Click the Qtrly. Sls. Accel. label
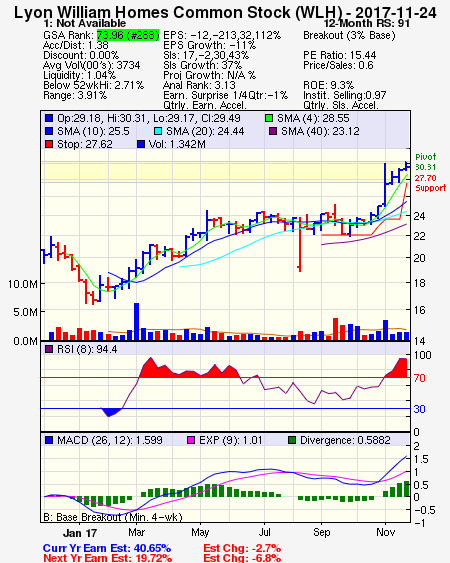This screenshot has height=563, width=450. click(x=341, y=105)
